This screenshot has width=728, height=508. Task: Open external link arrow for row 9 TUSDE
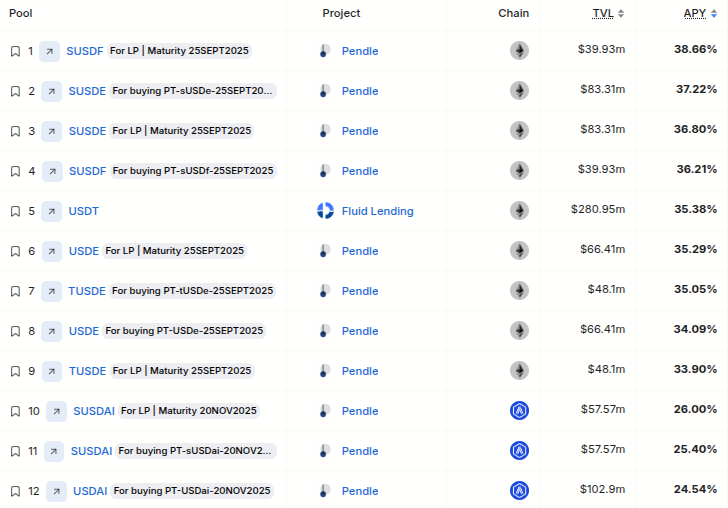point(52,371)
